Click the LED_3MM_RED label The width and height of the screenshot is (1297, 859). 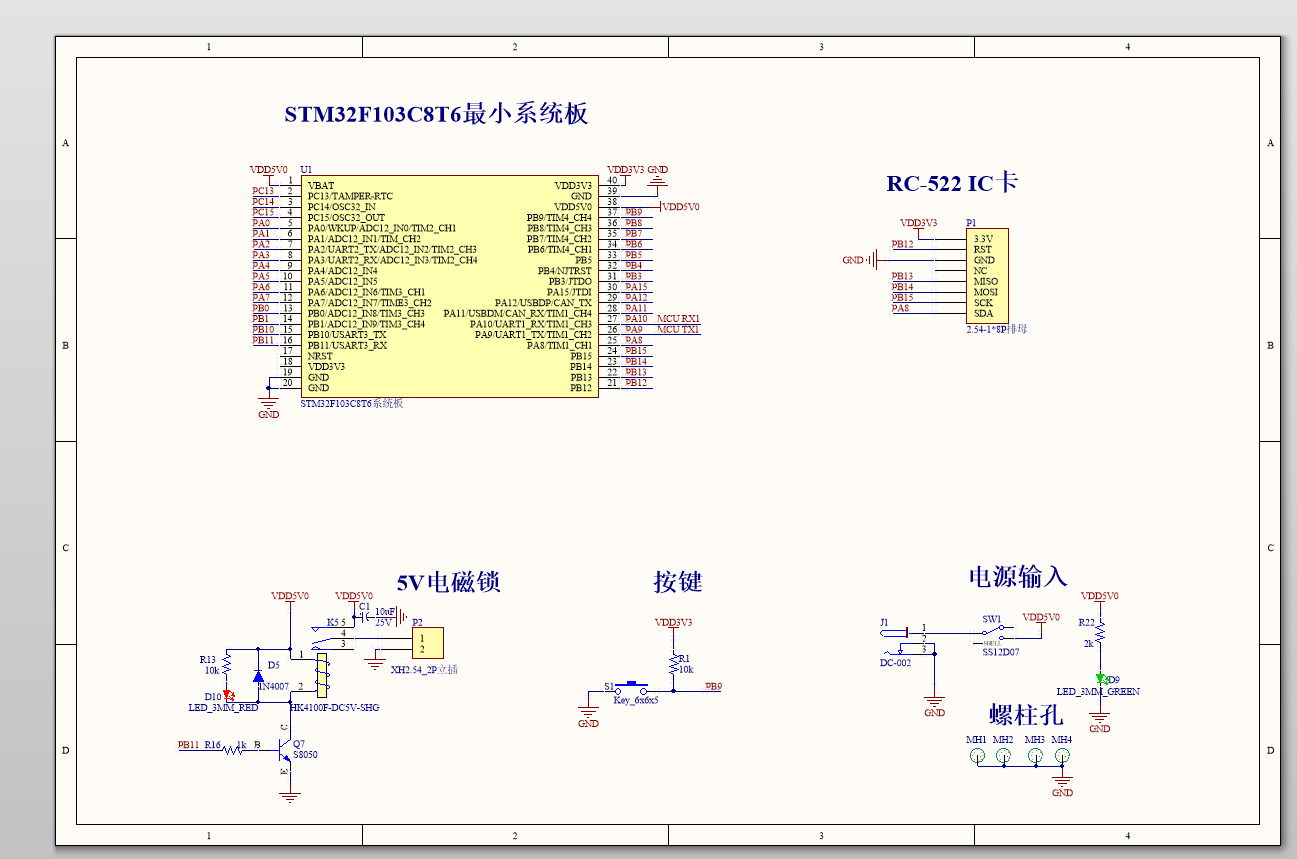(x=223, y=707)
